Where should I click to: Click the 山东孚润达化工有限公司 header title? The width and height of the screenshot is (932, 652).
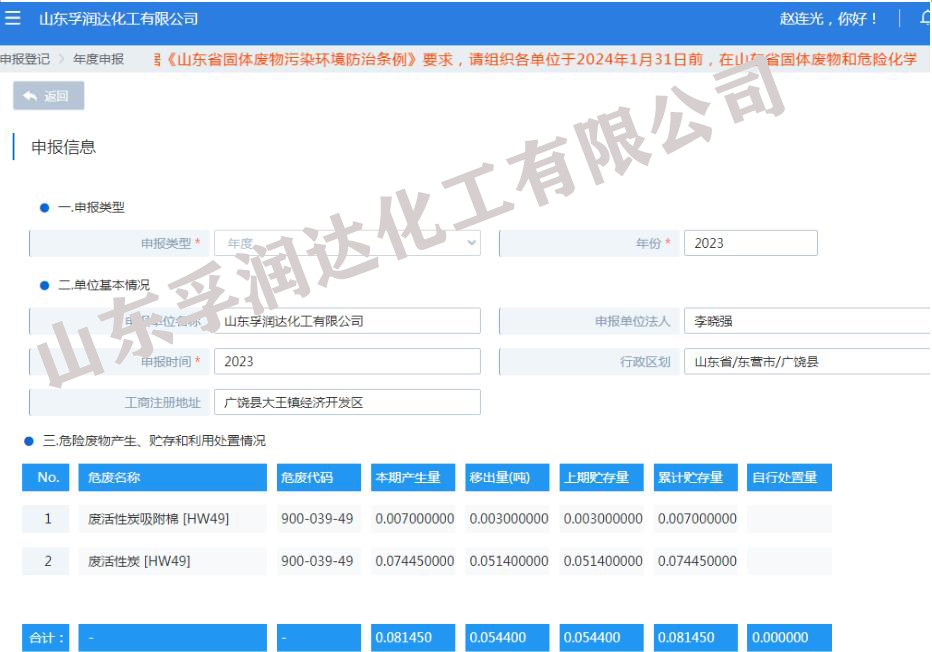coord(118,18)
